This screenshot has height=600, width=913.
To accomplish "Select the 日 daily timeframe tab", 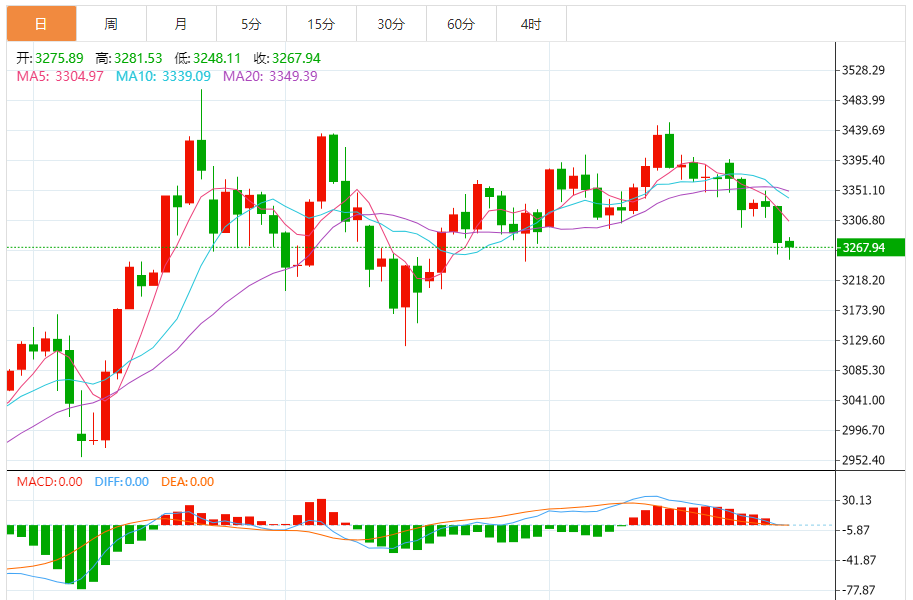I will click(41, 24).
